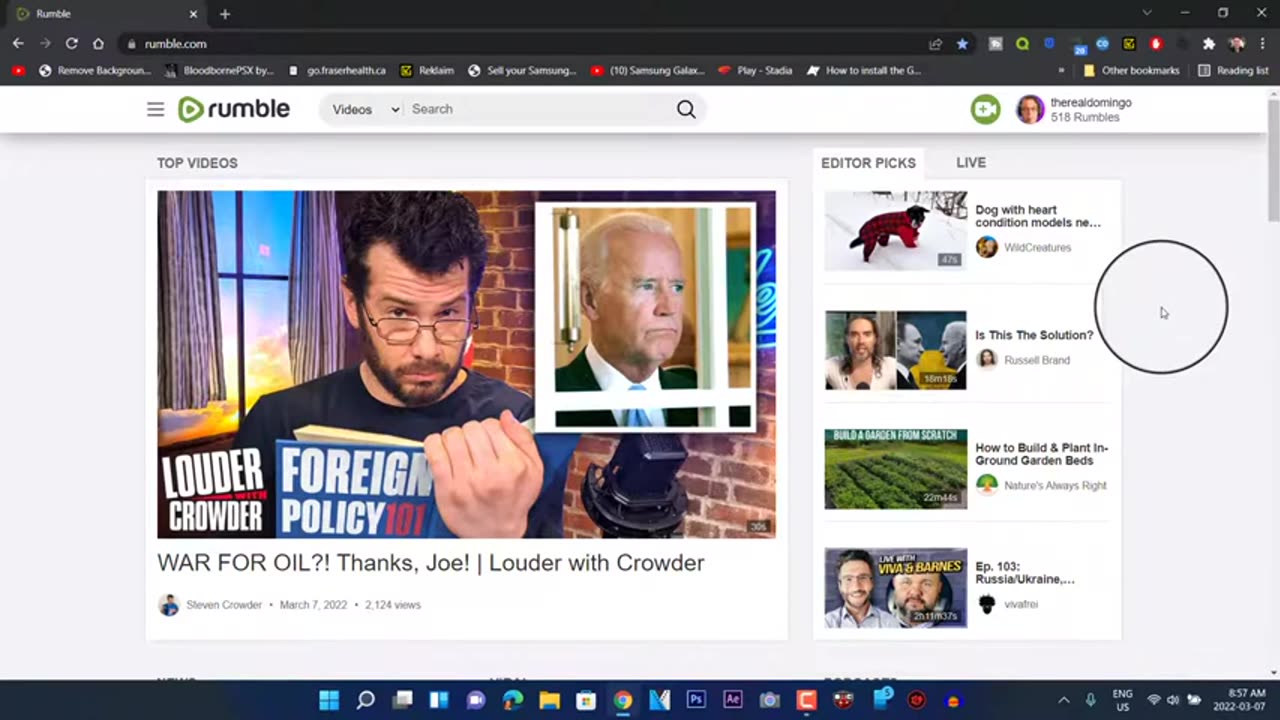
Task: Open the Rumble hamburger menu
Action: (155, 109)
